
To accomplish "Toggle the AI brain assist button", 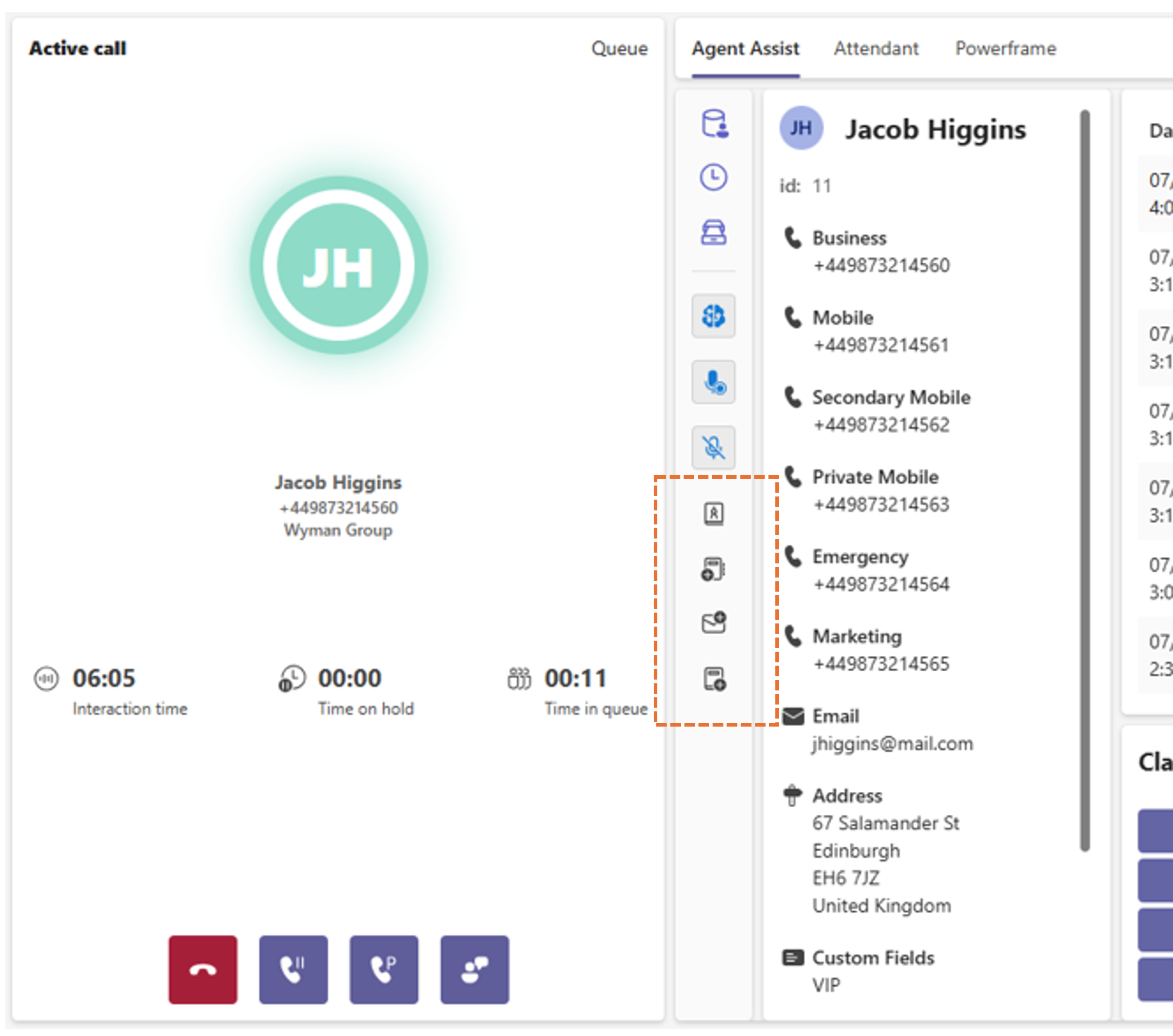I will coord(713,316).
